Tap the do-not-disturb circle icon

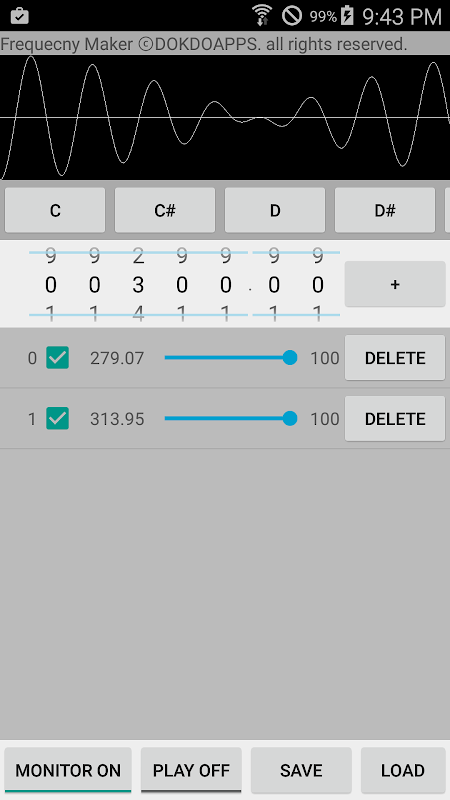point(292,15)
